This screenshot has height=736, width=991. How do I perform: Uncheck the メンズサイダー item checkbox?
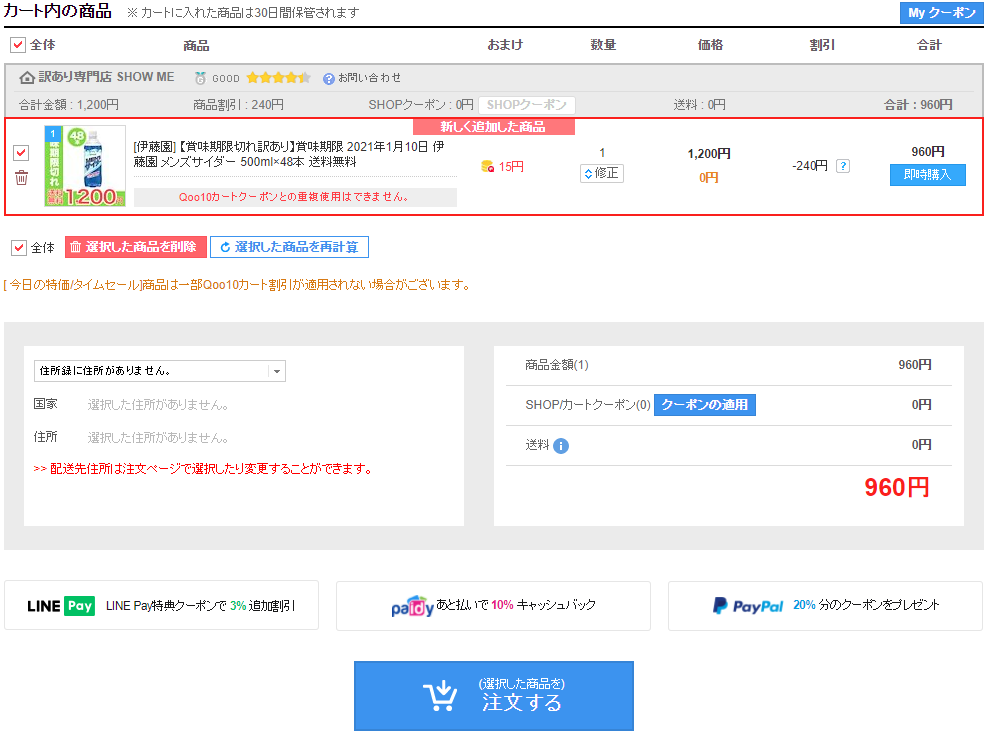point(21,152)
